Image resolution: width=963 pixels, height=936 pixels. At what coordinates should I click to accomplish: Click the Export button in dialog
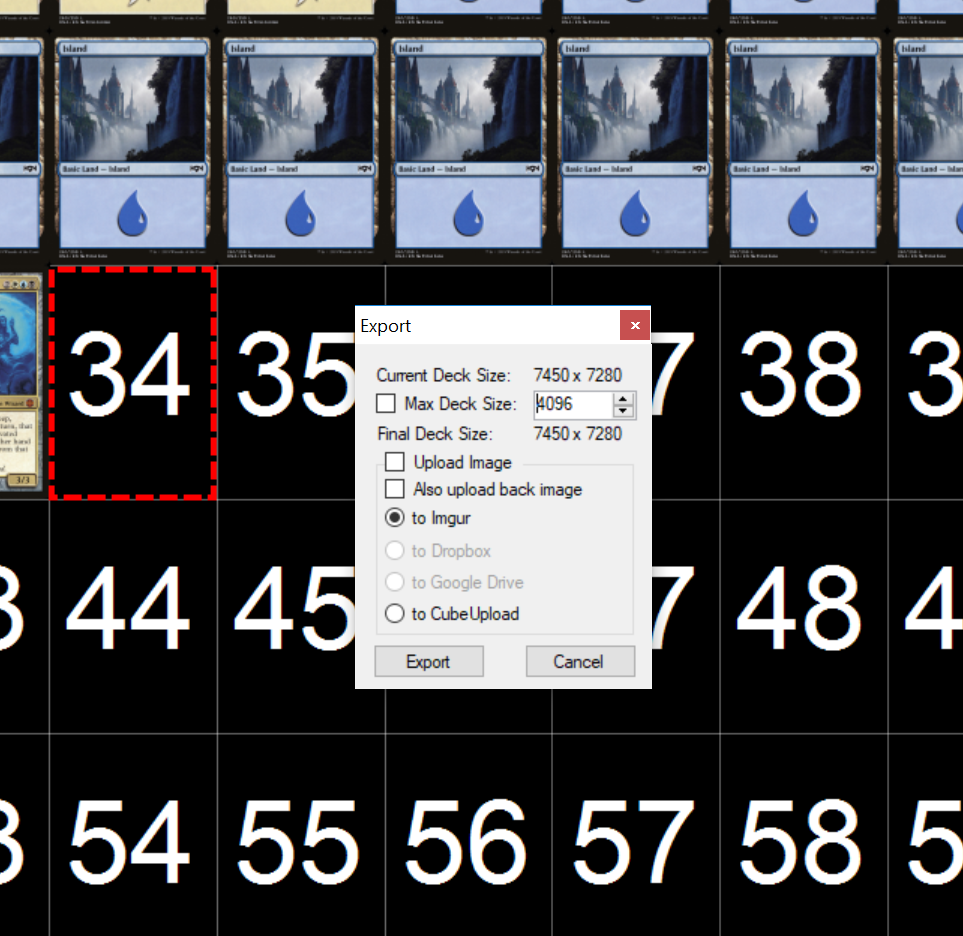(429, 661)
